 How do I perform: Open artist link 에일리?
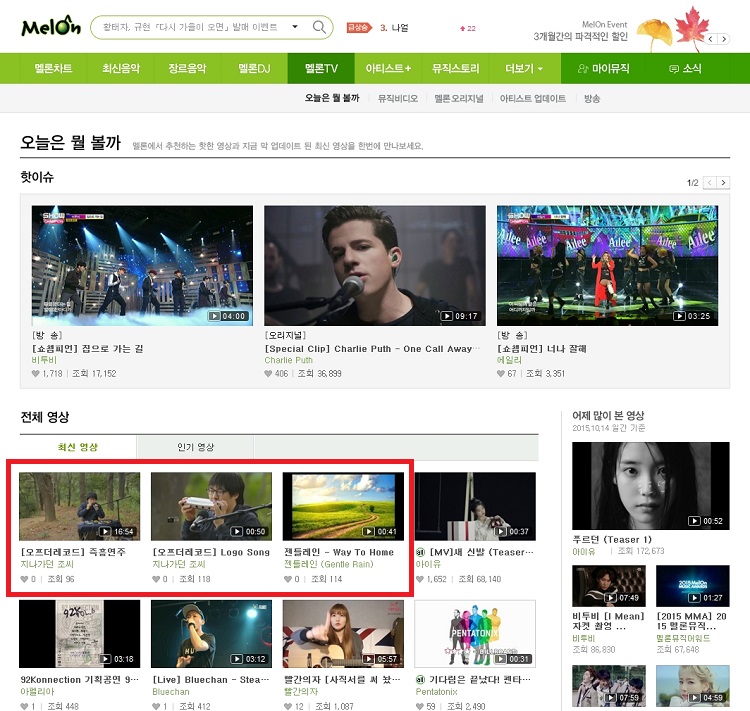tap(509, 360)
